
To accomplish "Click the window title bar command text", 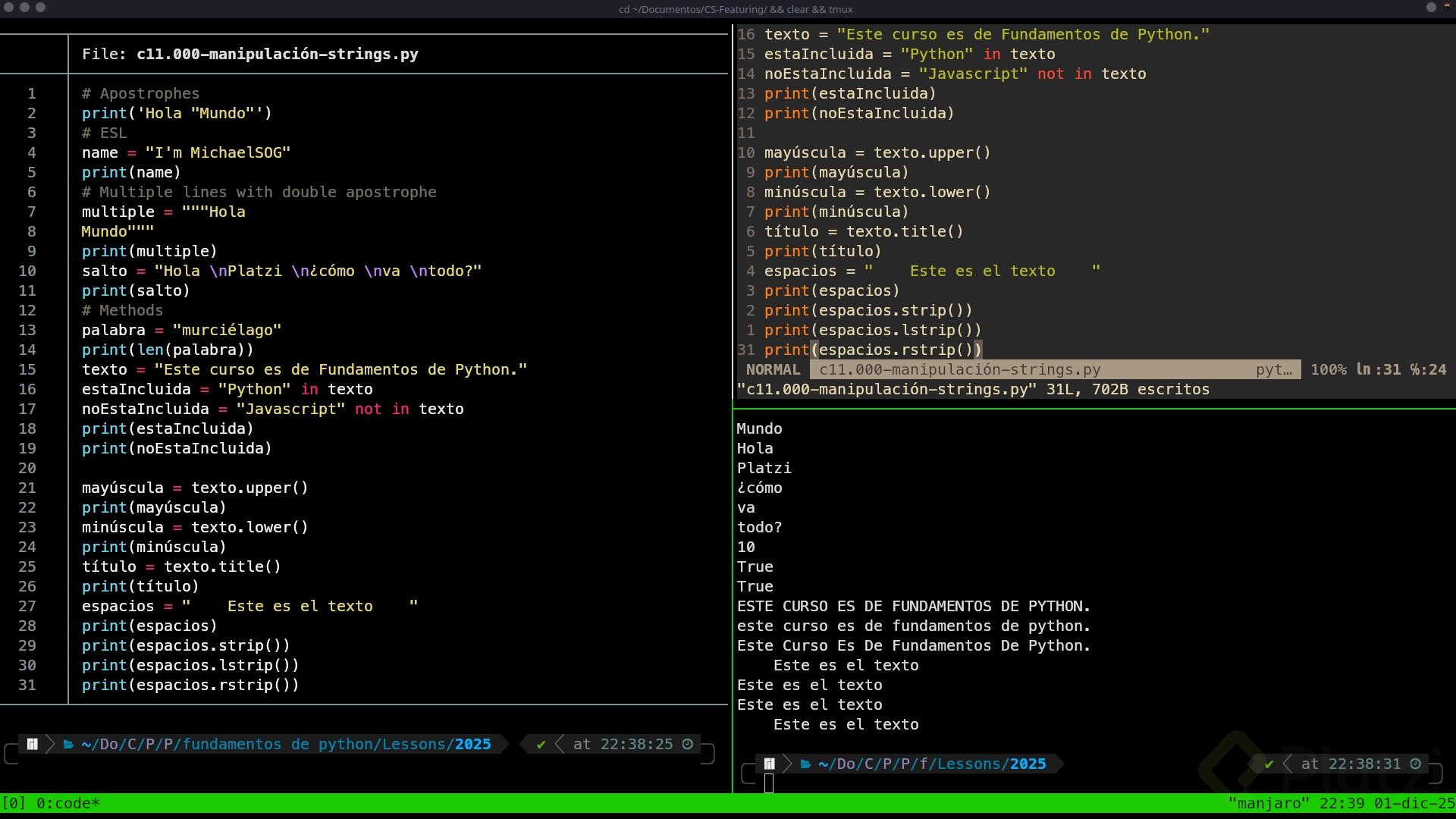I will 736,9.
